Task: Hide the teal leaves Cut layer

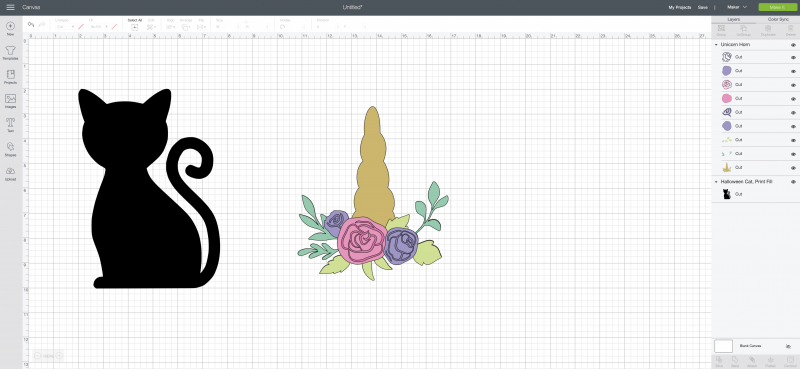Action: (x=793, y=154)
